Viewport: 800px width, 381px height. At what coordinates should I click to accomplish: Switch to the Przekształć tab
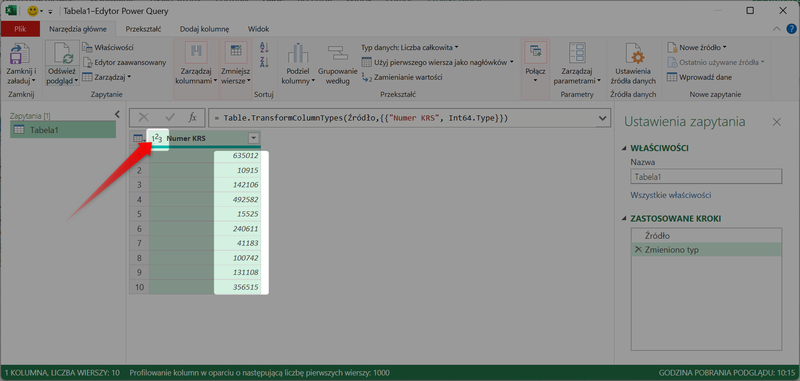(x=143, y=29)
